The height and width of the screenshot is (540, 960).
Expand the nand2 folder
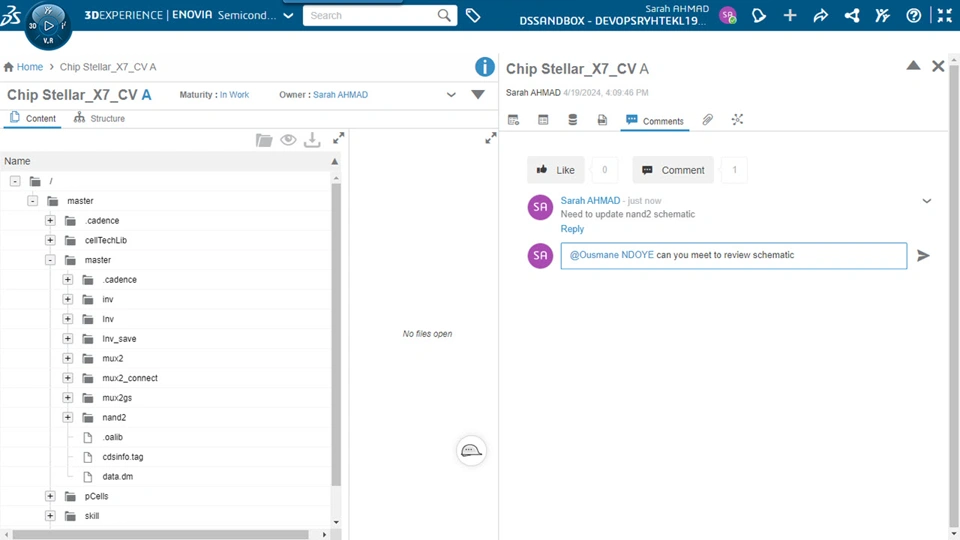68,417
